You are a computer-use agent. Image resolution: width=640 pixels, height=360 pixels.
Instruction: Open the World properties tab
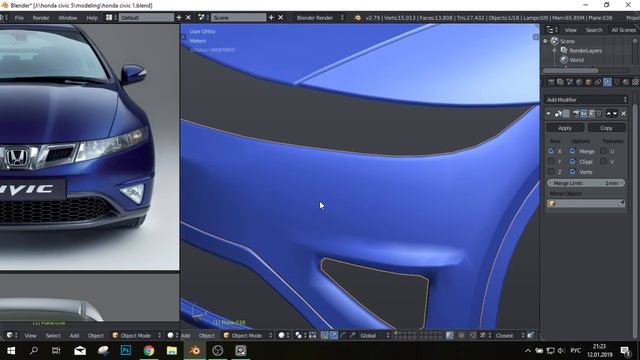pyautogui.click(x=579, y=82)
